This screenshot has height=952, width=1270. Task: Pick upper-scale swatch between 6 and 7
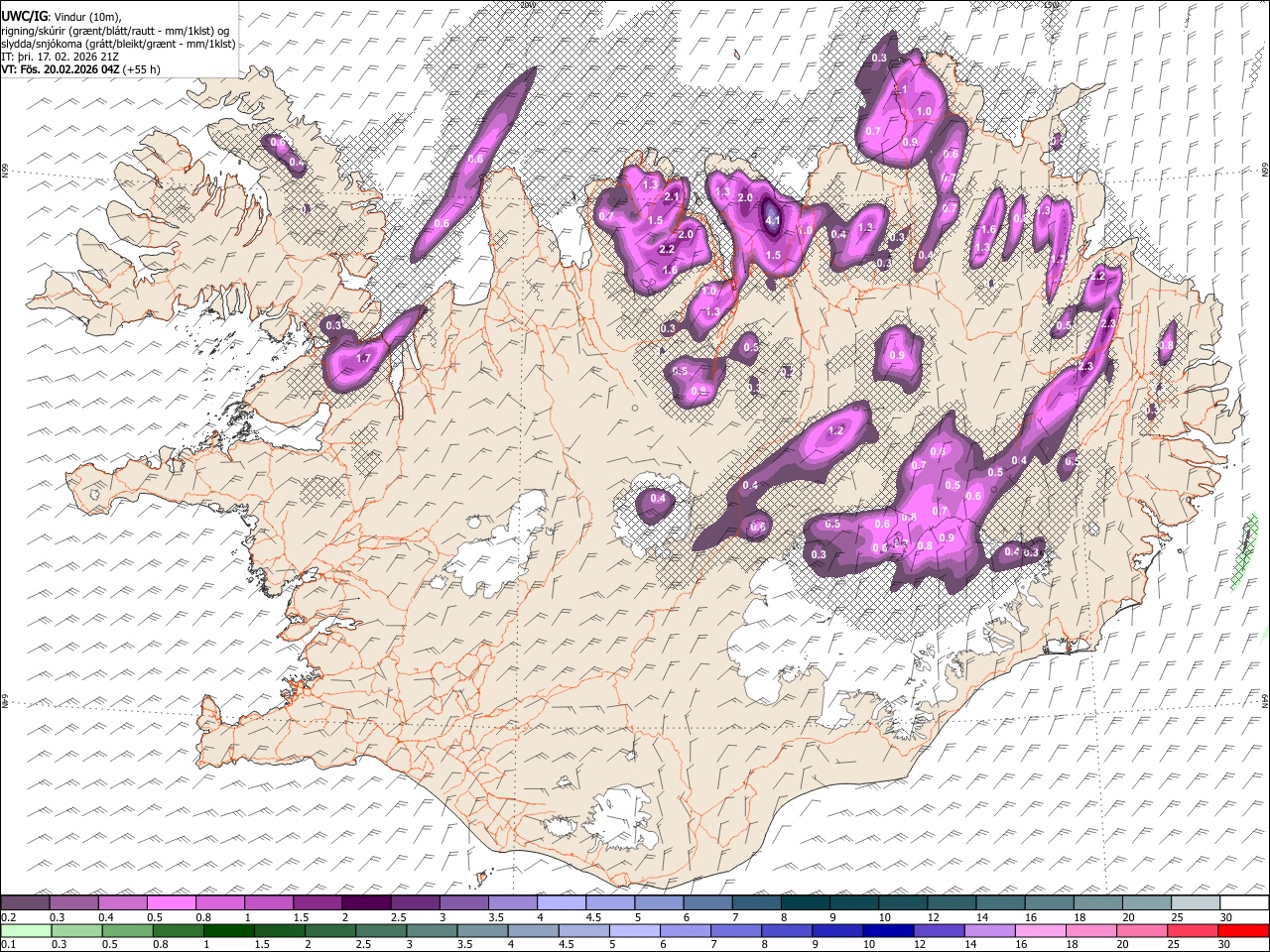point(707,903)
